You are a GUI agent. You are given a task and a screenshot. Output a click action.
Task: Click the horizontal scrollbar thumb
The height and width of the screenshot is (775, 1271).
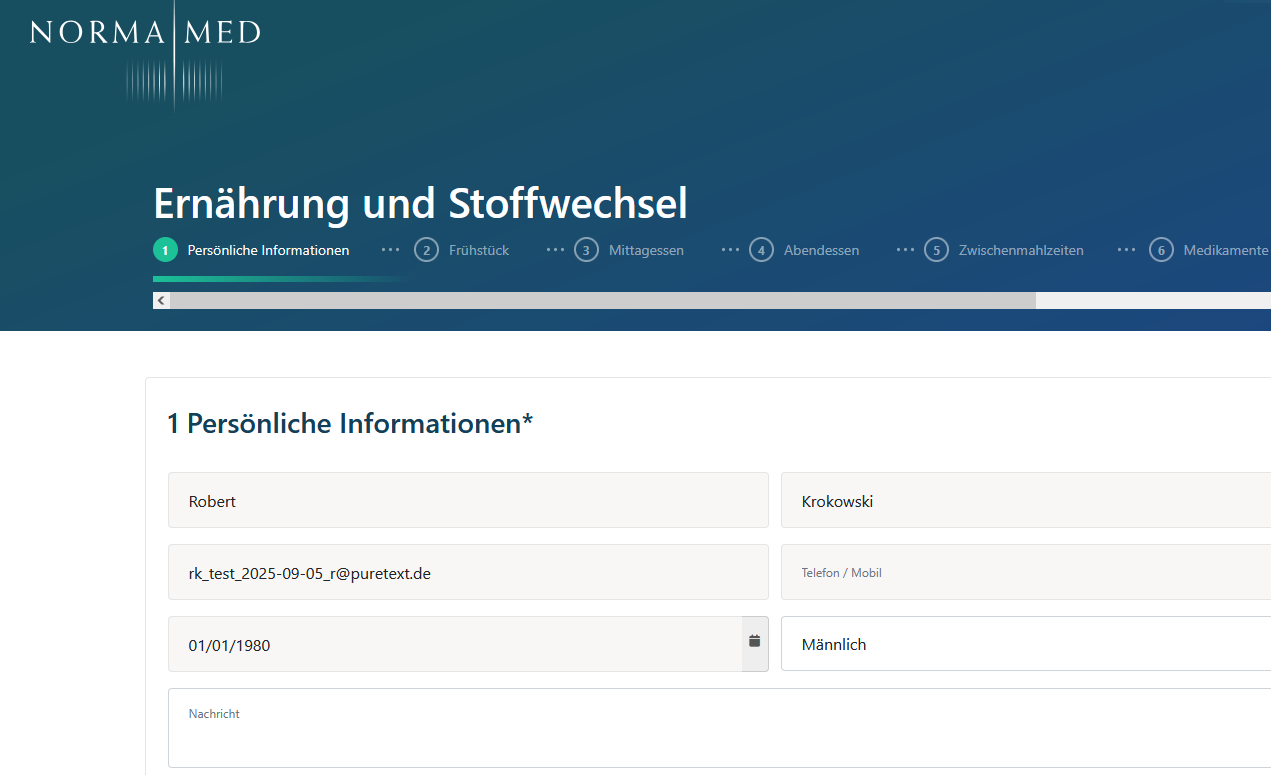[602, 300]
